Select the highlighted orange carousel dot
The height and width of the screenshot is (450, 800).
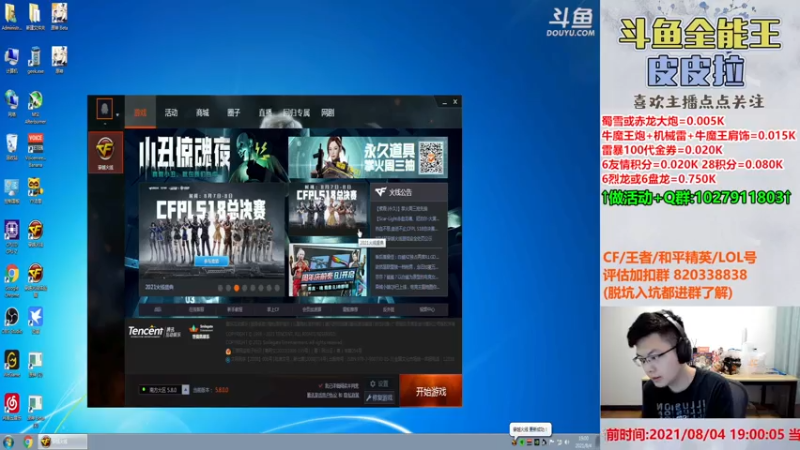237,288
